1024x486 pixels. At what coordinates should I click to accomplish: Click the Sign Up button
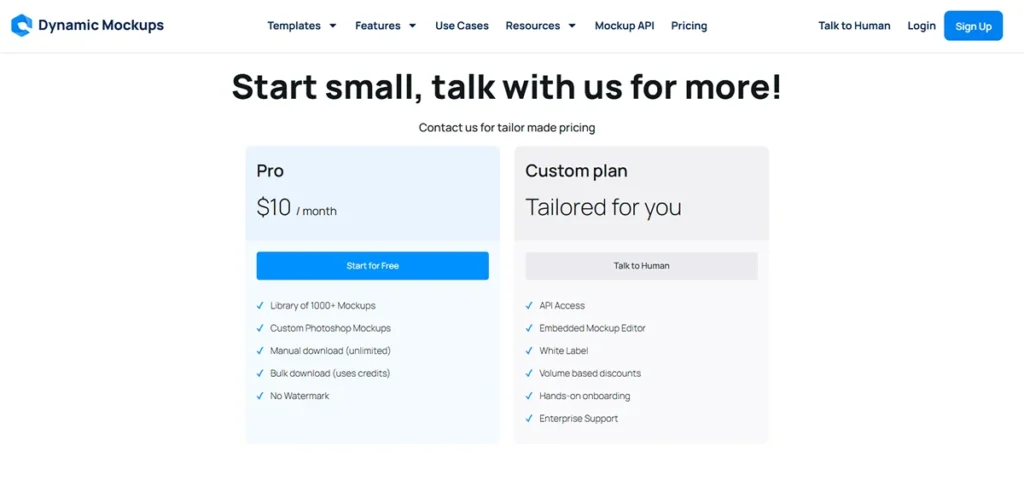tap(973, 26)
